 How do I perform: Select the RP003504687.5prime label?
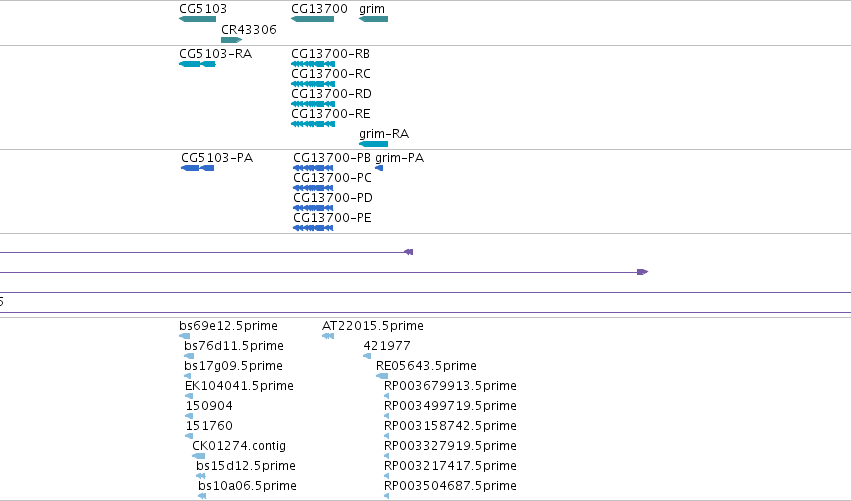pos(450,486)
